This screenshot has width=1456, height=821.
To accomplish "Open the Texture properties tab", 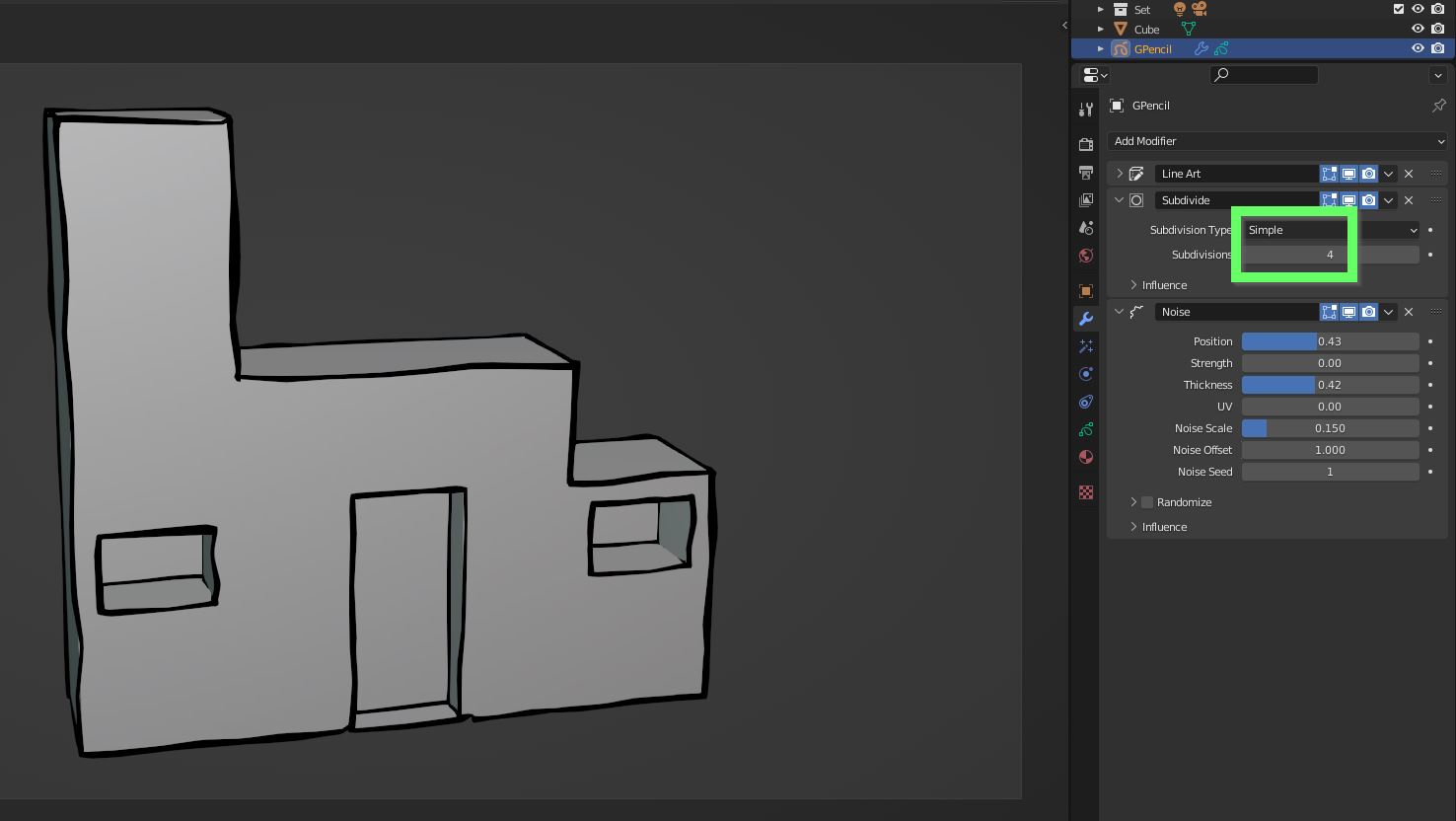I will coord(1085,491).
